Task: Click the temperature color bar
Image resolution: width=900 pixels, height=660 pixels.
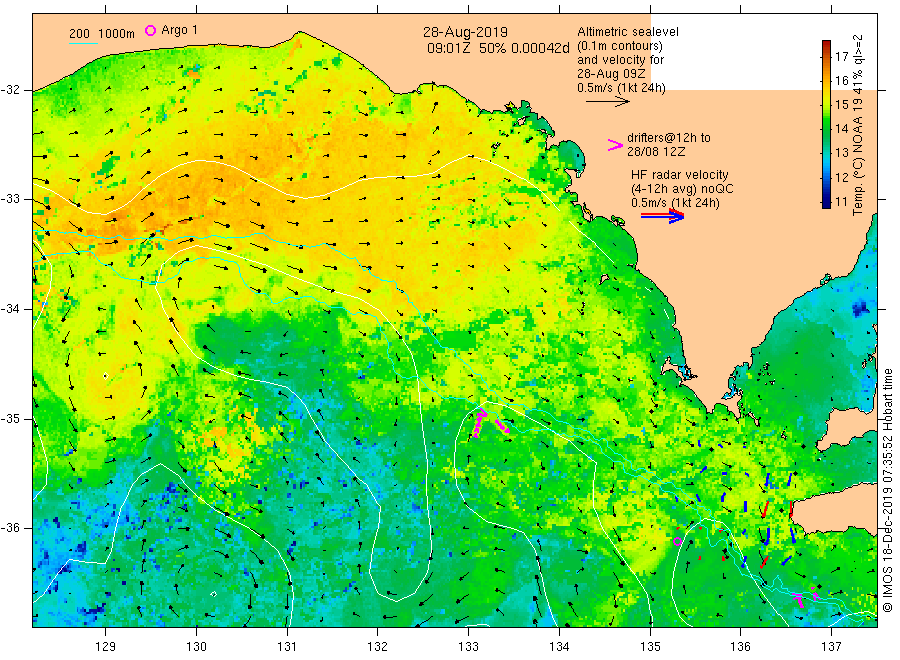Action: (827, 124)
